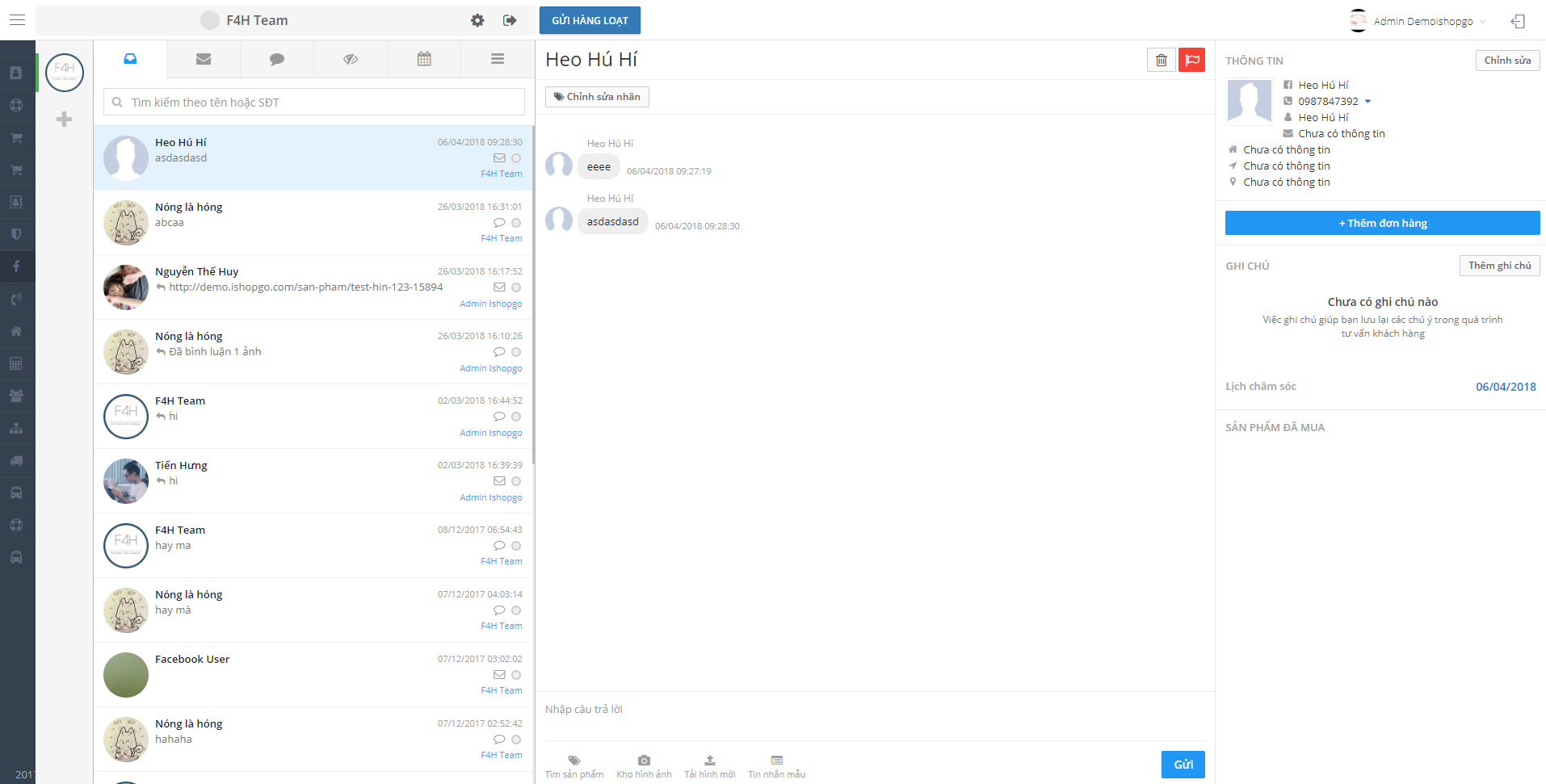Switch to the calendar tab
The image size is (1546, 784).
pyautogui.click(x=424, y=59)
